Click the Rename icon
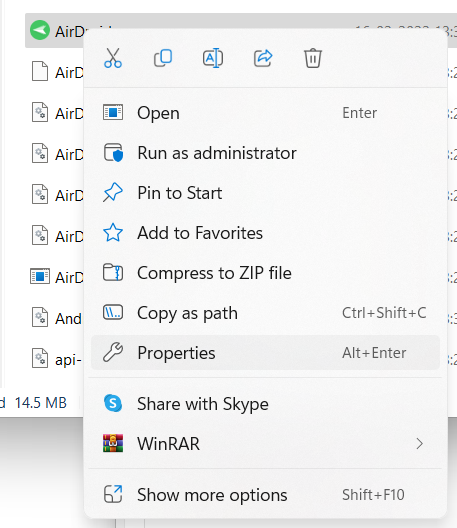 (213, 58)
